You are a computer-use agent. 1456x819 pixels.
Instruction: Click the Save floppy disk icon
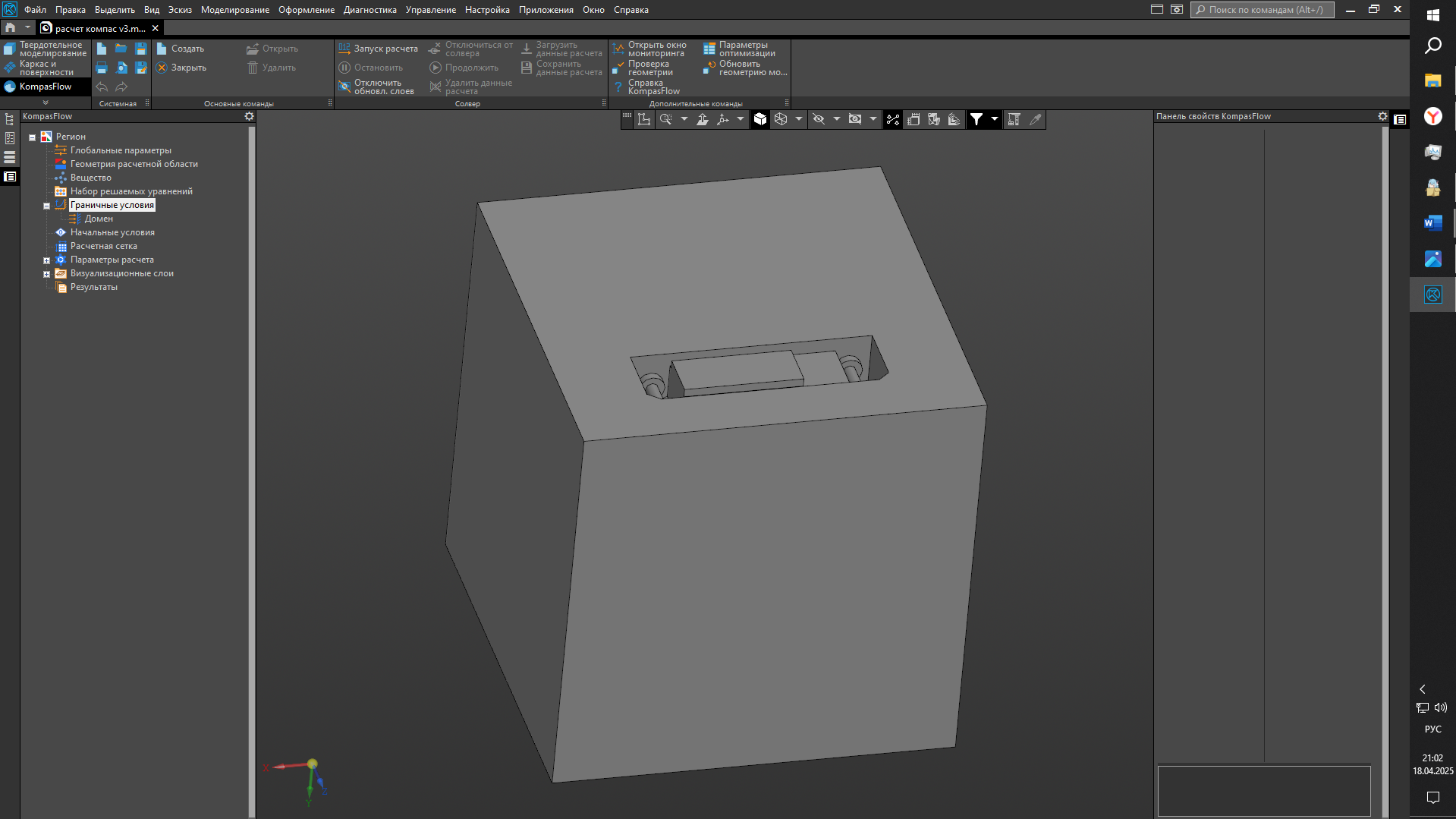141,49
